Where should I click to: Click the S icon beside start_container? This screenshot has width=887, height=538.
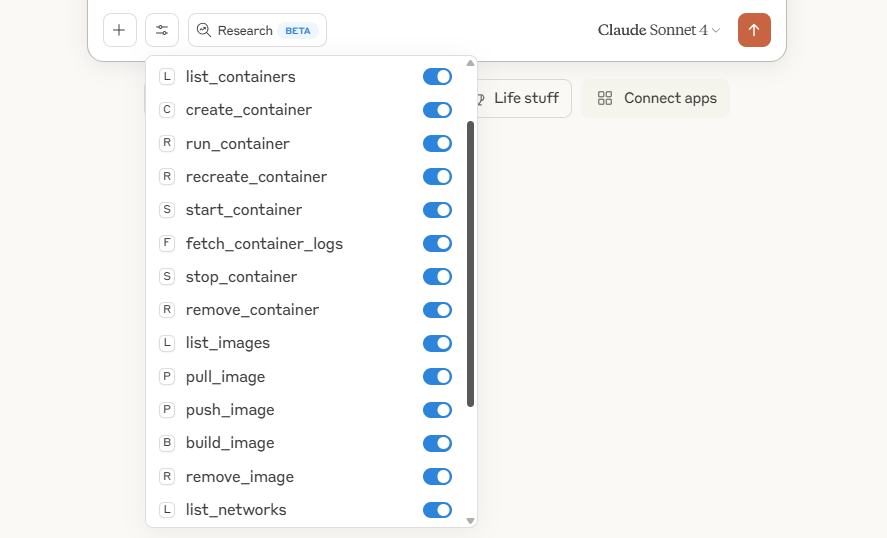click(x=167, y=210)
